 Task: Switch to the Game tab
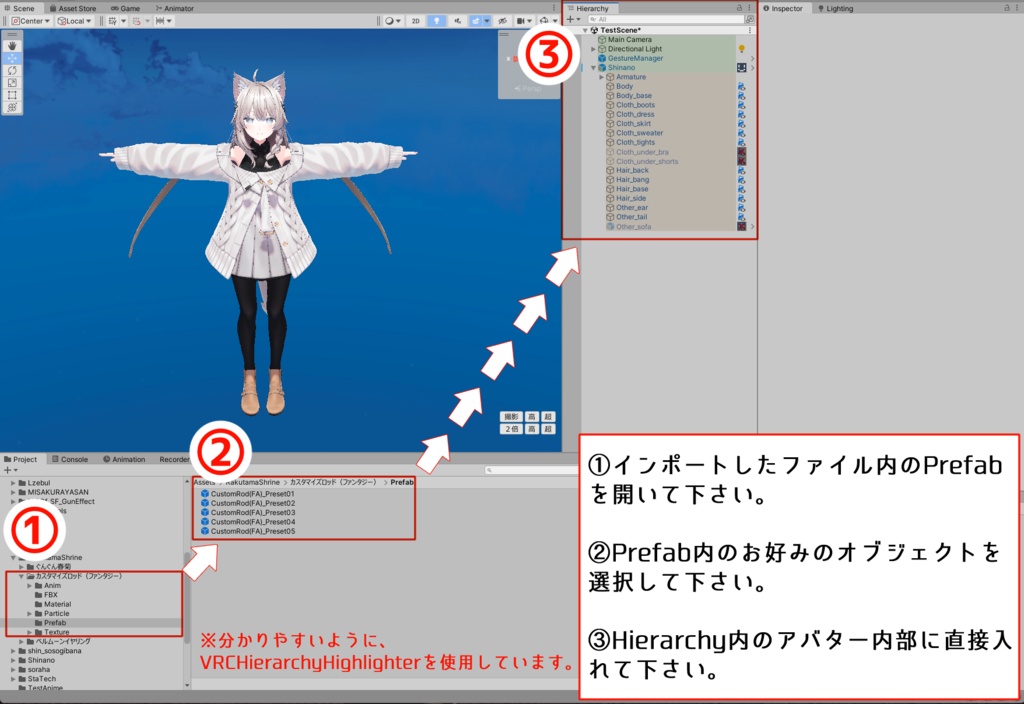click(x=125, y=8)
